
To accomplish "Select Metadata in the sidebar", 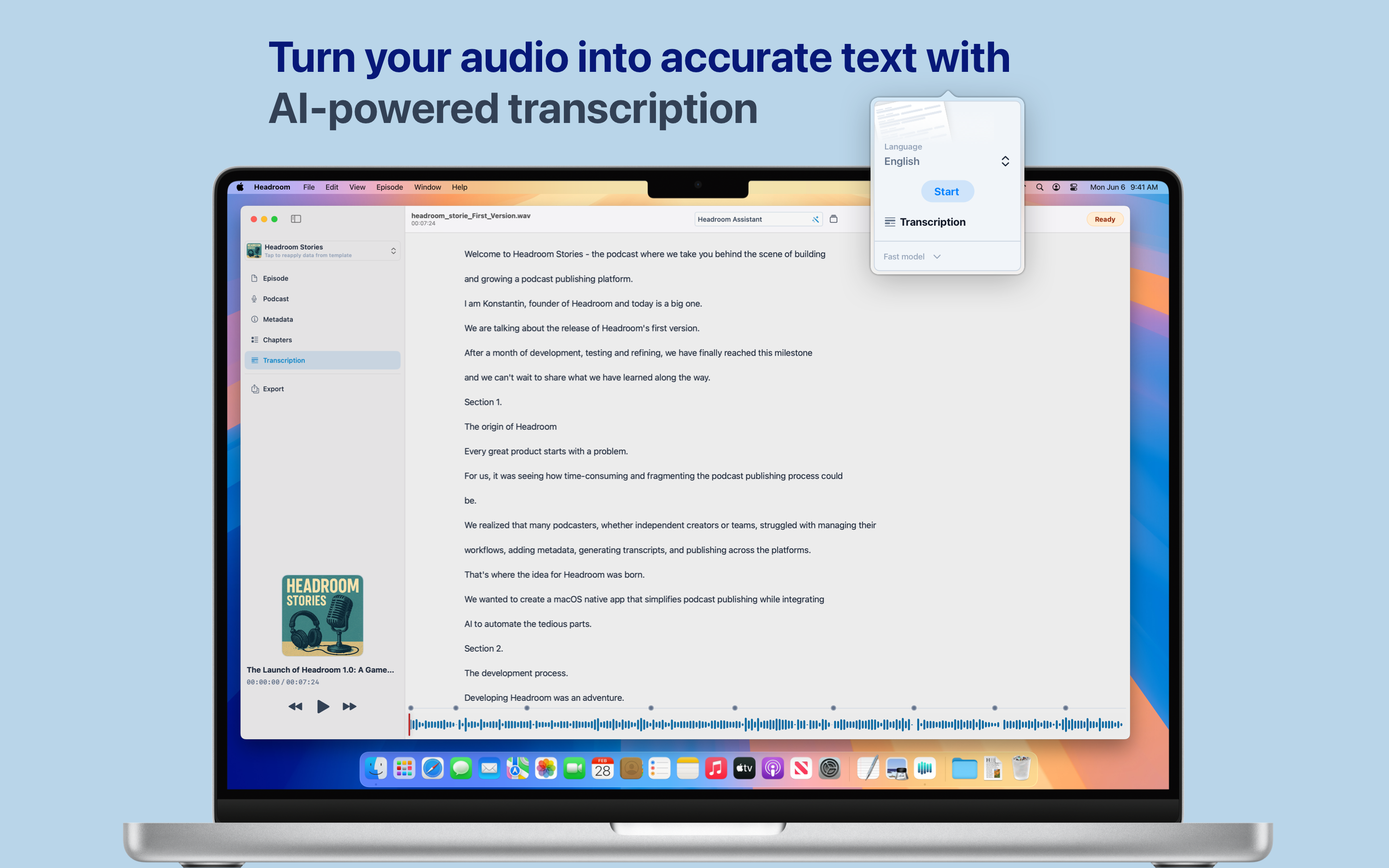I will coord(278,319).
